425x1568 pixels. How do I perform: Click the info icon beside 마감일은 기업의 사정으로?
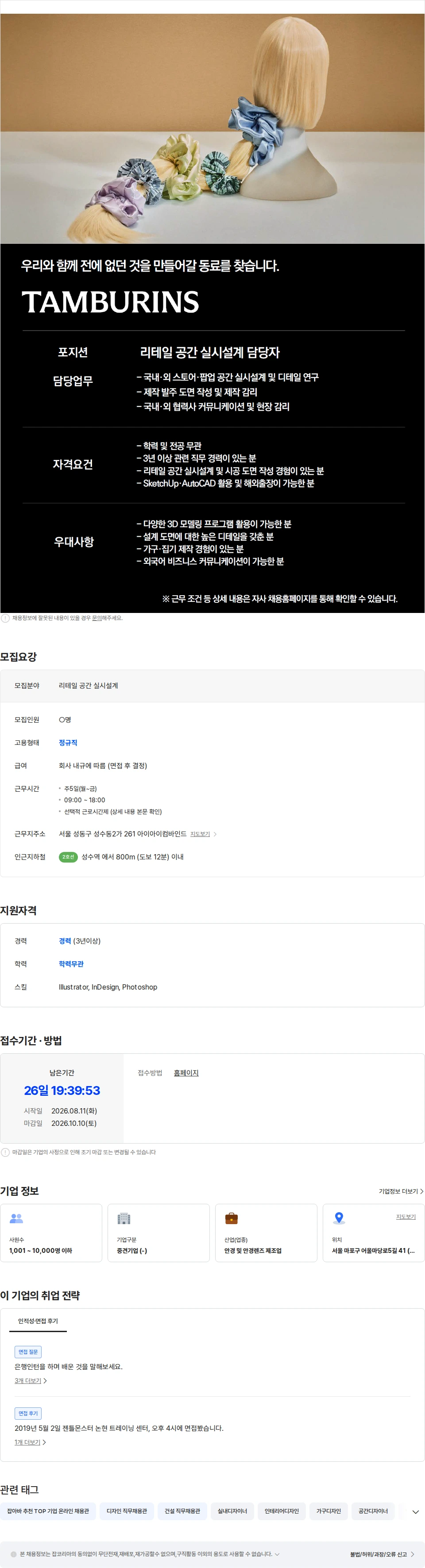coord(5,1152)
